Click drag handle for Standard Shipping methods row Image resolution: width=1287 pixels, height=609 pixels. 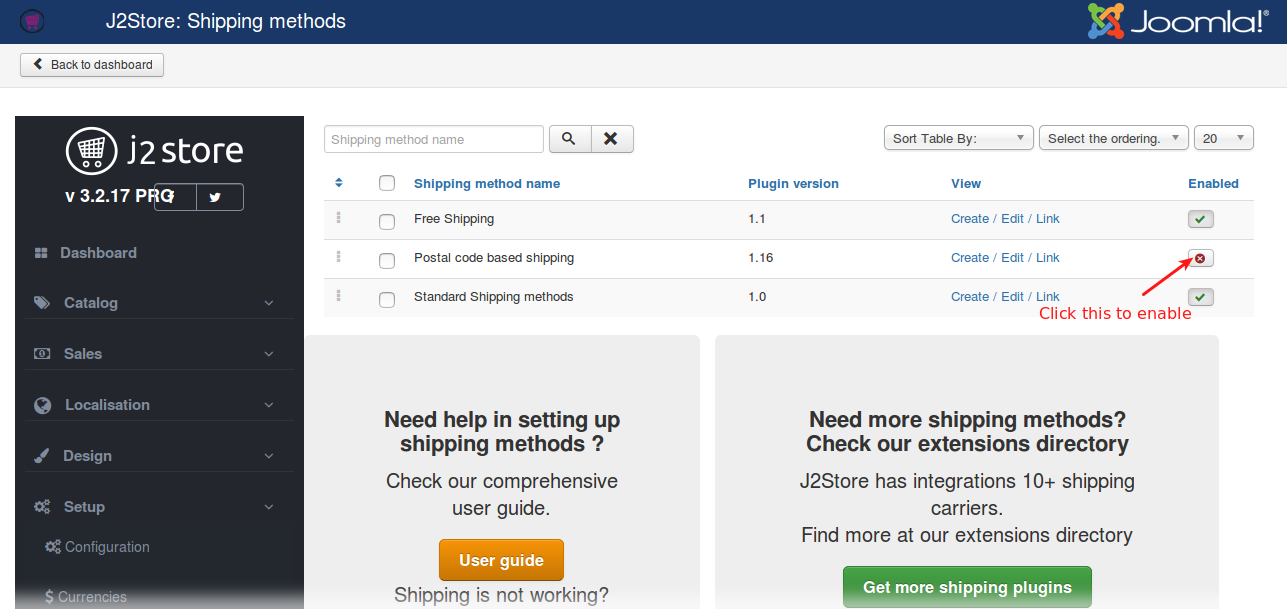pos(339,296)
